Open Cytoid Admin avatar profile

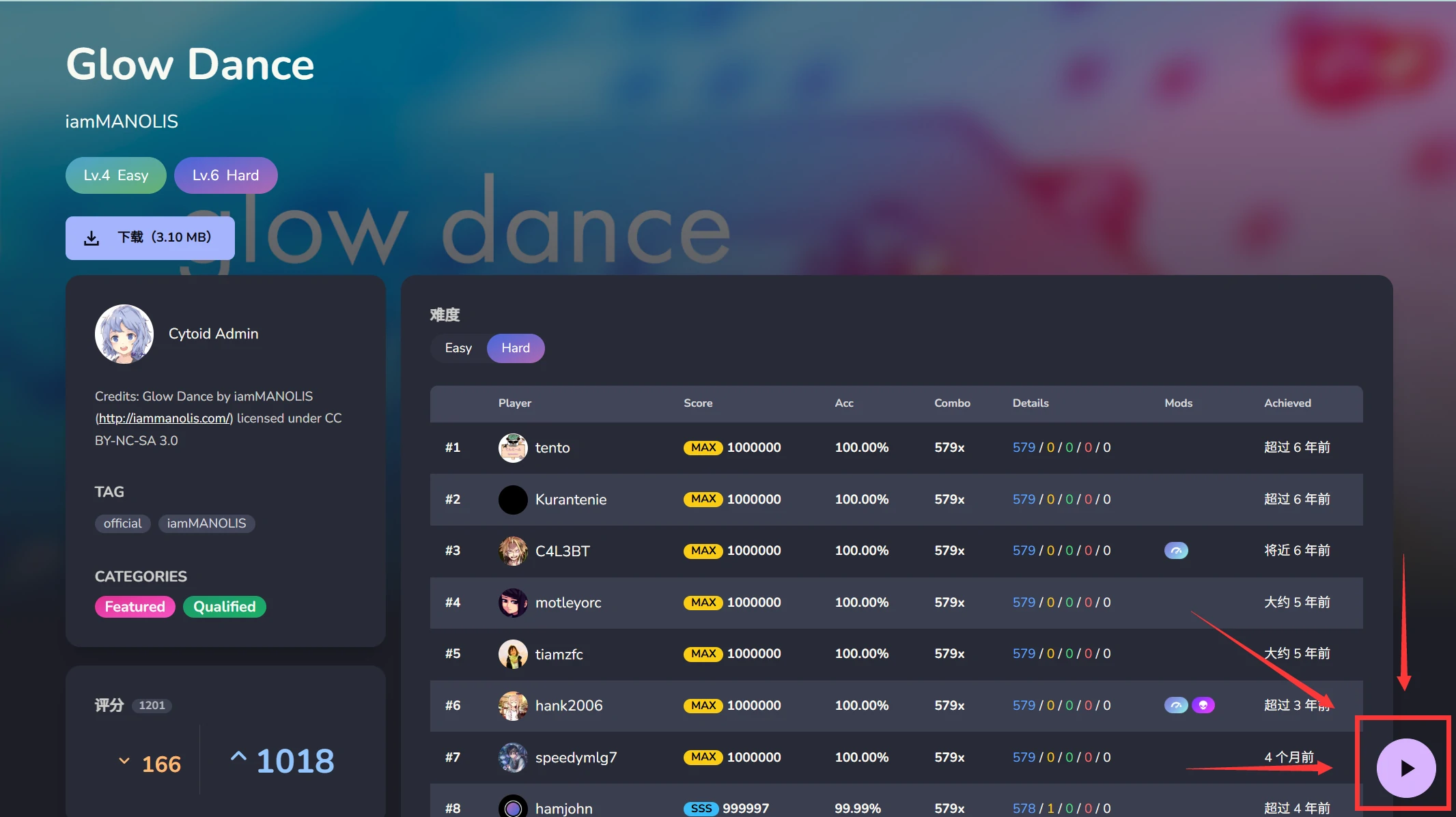[124, 334]
